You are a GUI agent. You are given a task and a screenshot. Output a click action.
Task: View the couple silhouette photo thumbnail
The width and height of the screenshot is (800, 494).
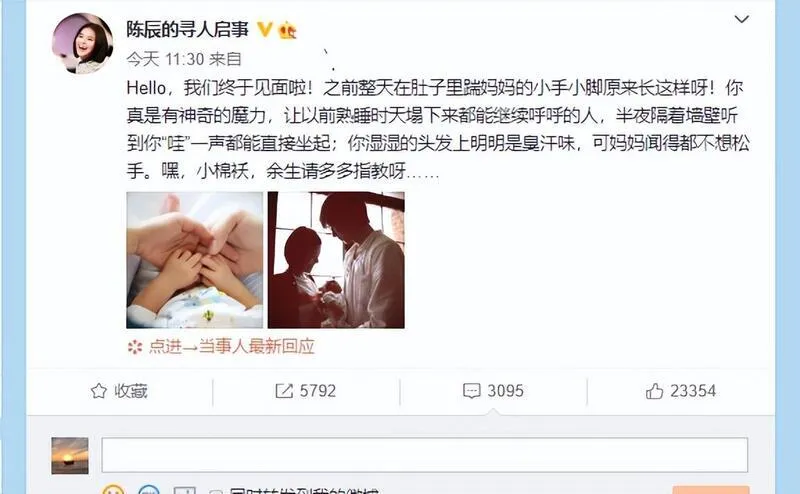tap(336, 260)
